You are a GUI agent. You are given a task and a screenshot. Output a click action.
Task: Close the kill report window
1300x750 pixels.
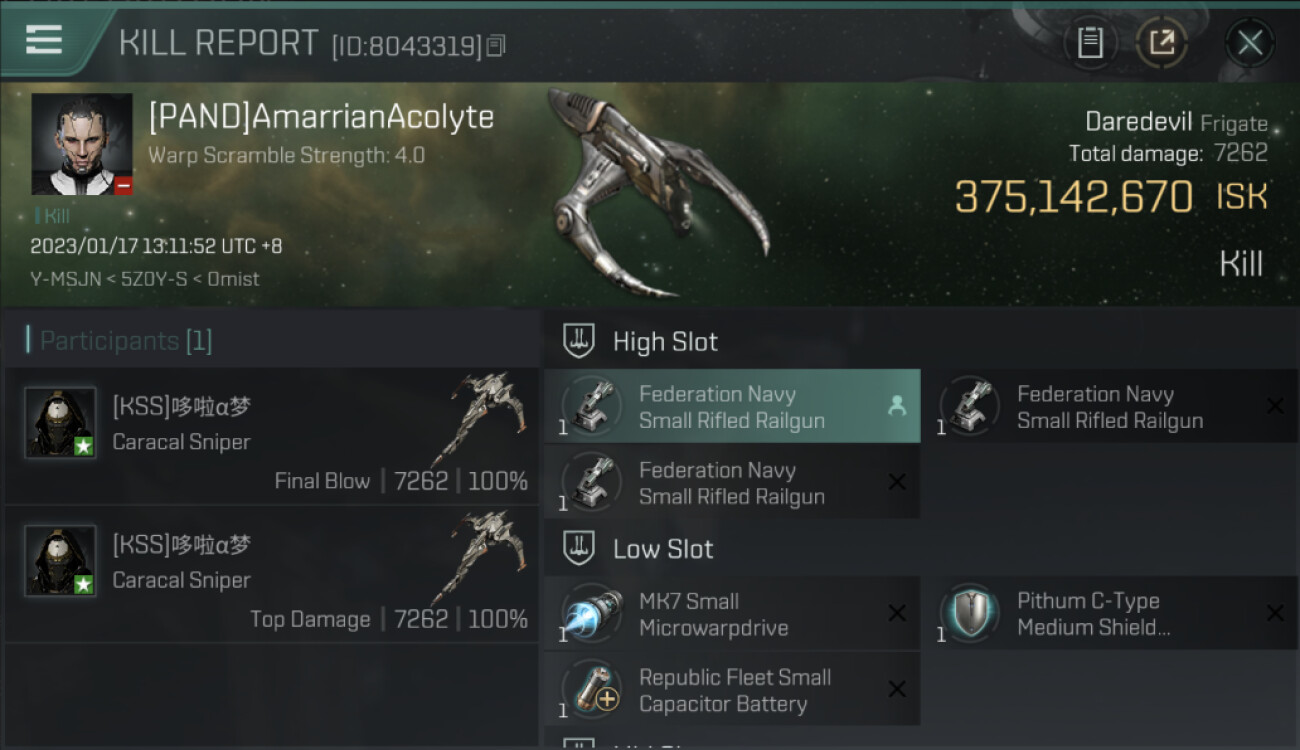[x=1250, y=43]
